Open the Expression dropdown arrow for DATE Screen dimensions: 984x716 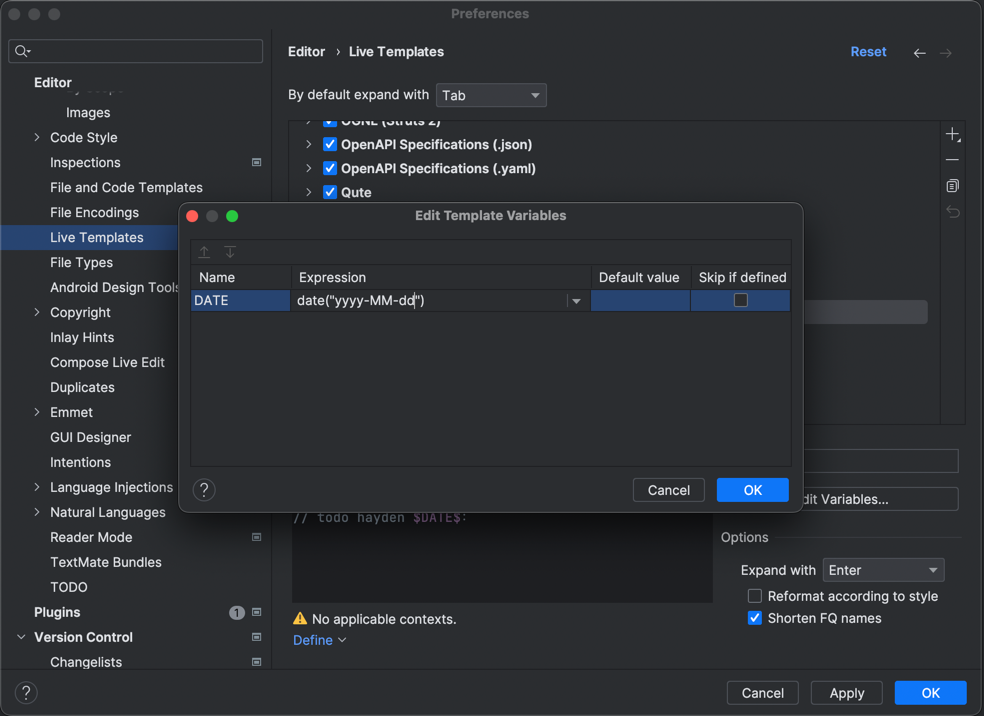(x=576, y=301)
